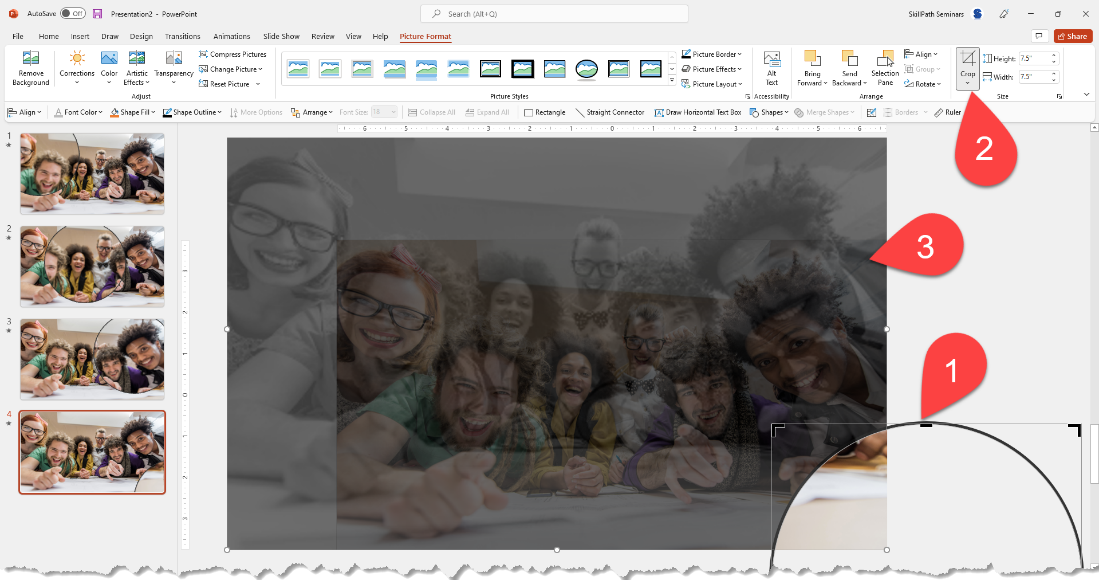This screenshot has height=580, width=1099.
Task: Select slide 4 thumbnail
Action: (92, 452)
